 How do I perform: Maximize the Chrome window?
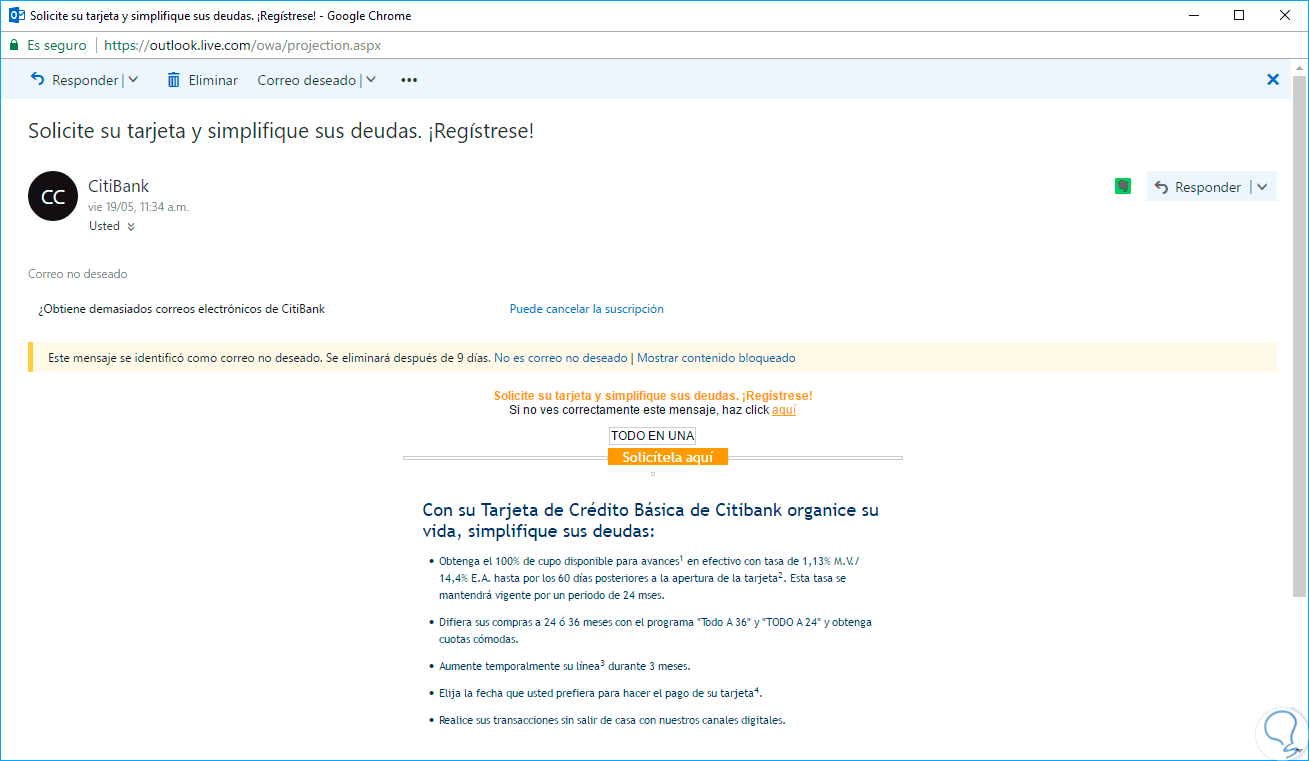click(1240, 16)
